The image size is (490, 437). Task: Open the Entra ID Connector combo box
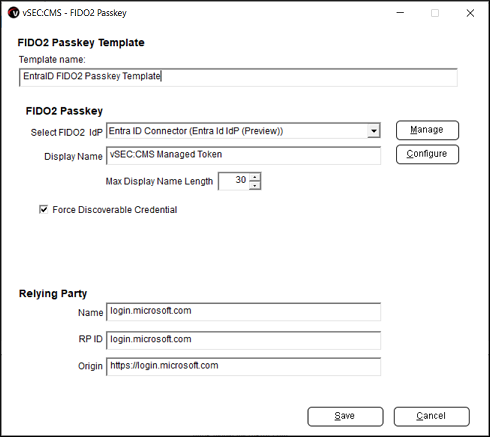click(243, 131)
